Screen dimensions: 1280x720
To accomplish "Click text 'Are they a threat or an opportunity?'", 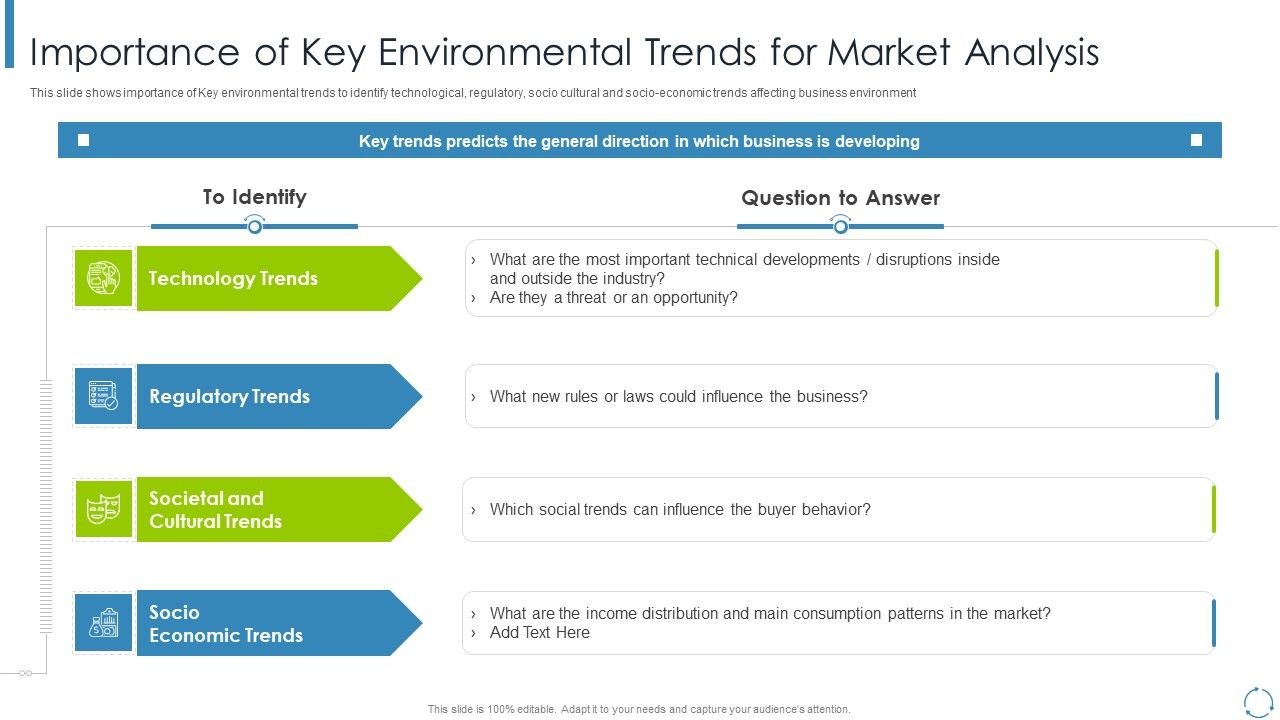I will [614, 297].
